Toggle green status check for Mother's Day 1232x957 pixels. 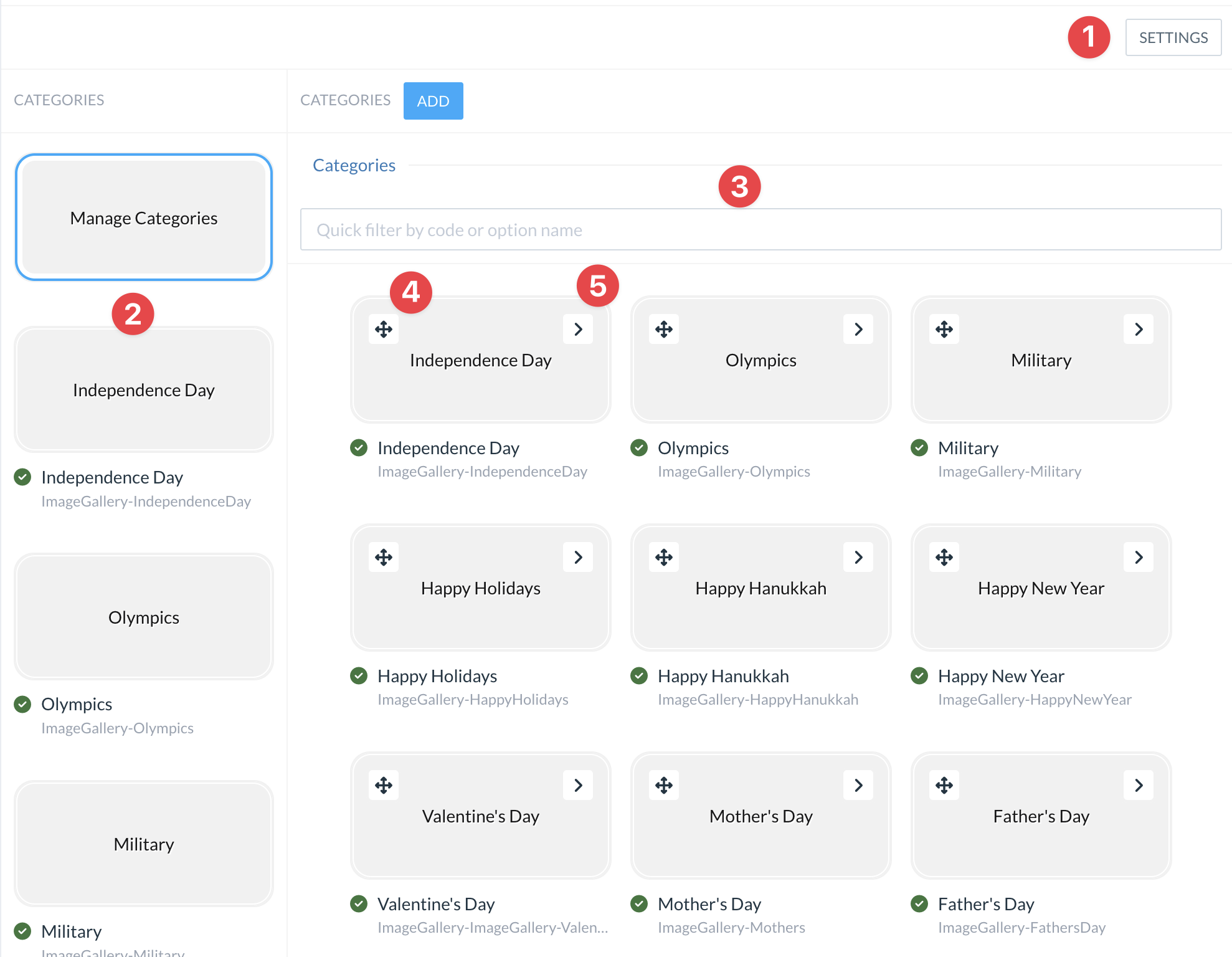[x=639, y=904]
